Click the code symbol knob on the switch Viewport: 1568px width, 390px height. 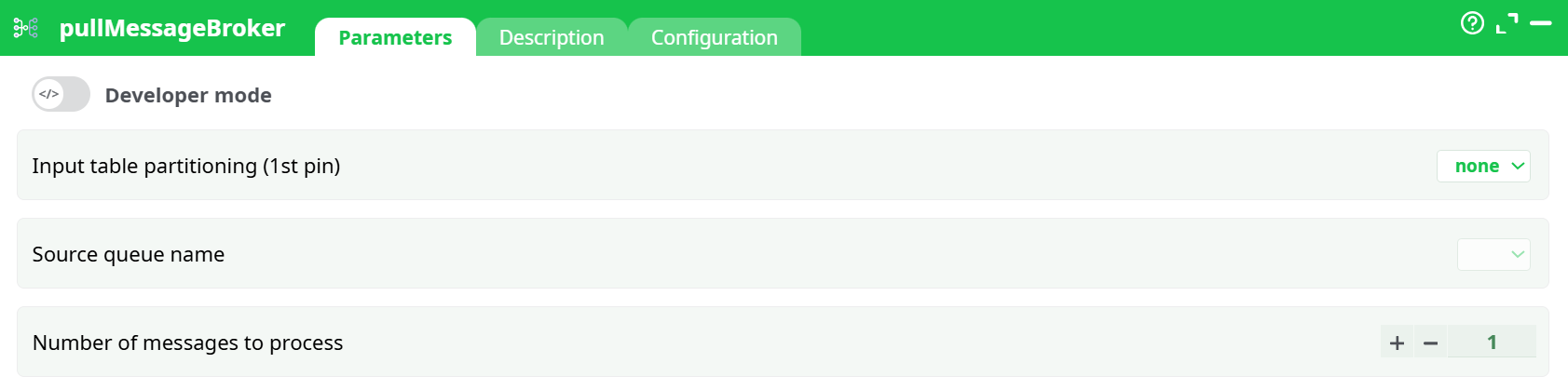49,94
